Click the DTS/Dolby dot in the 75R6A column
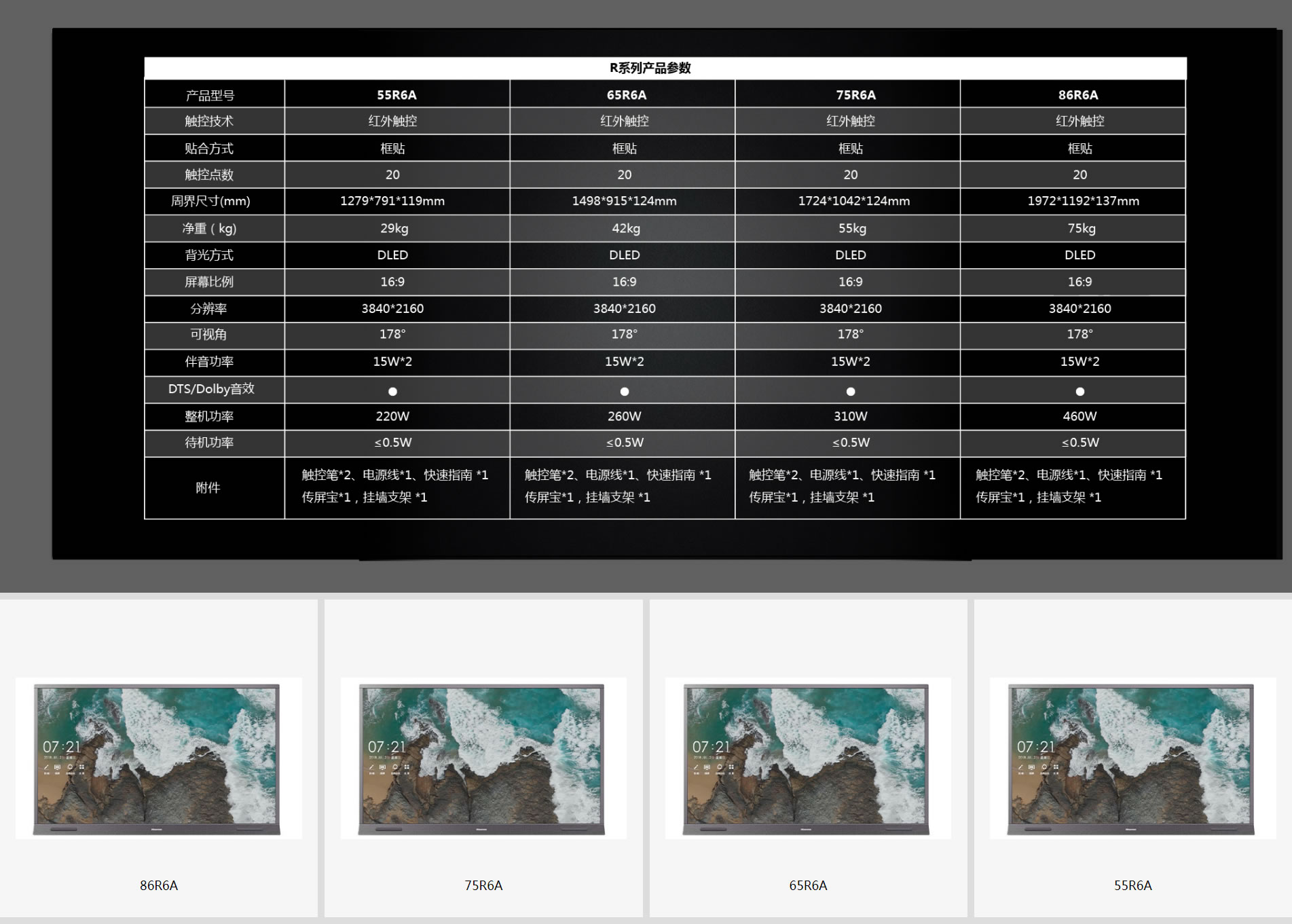The width and height of the screenshot is (1292, 924). pyautogui.click(x=851, y=391)
